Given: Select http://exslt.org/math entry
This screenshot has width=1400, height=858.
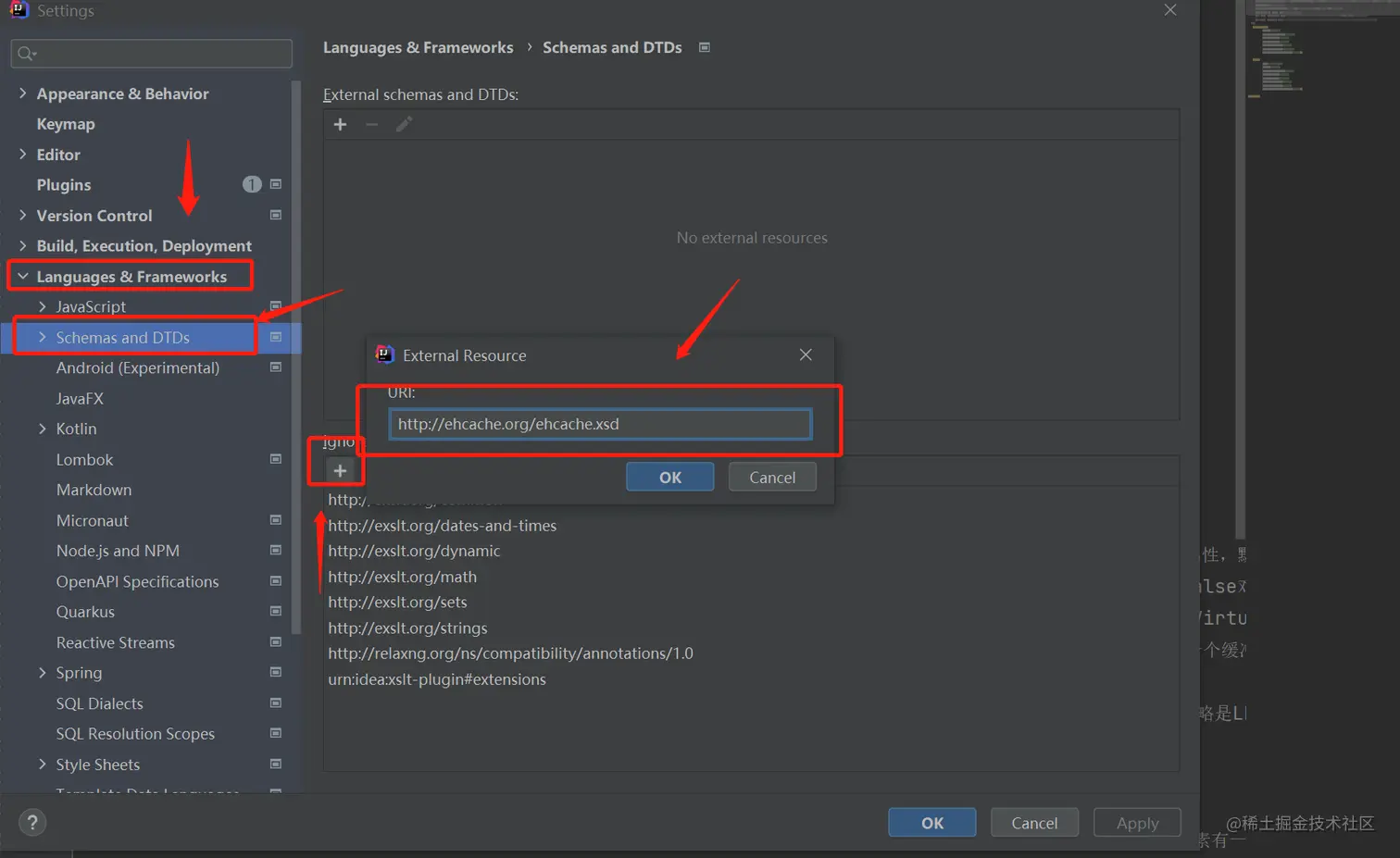Looking at the screenshot, I should coord(402,577).
